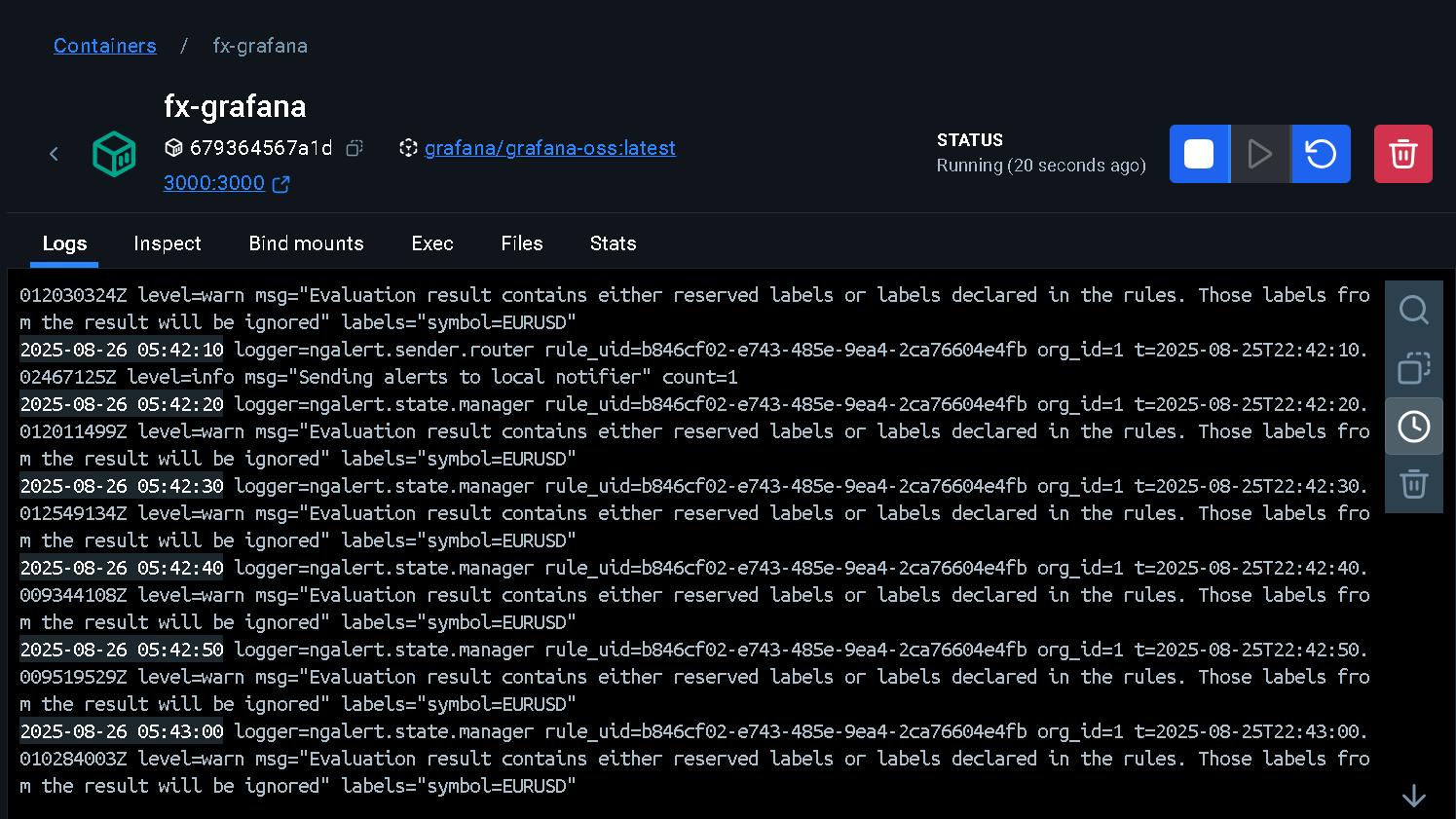
Task: Click log timestamp 2025-08-26 05:42:30
Action: click(122, 486)
